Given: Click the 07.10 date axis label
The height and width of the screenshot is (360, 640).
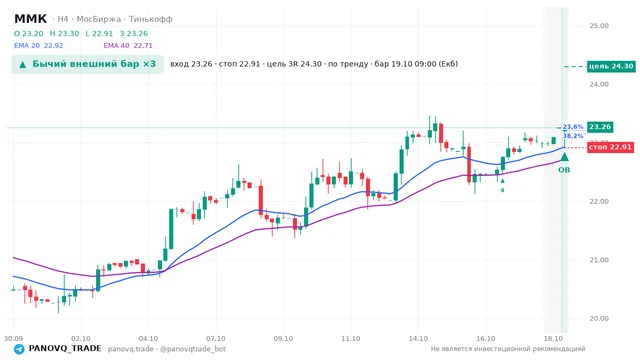Looking at the screenshot, I should pyautogui.click(x=216, y=339).
